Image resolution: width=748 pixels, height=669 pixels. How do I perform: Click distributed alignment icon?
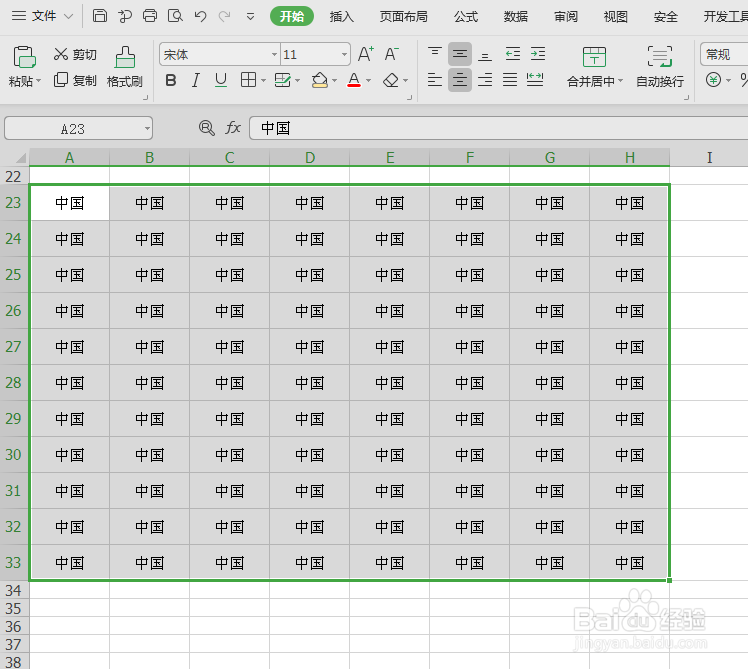tap(535, 80)
